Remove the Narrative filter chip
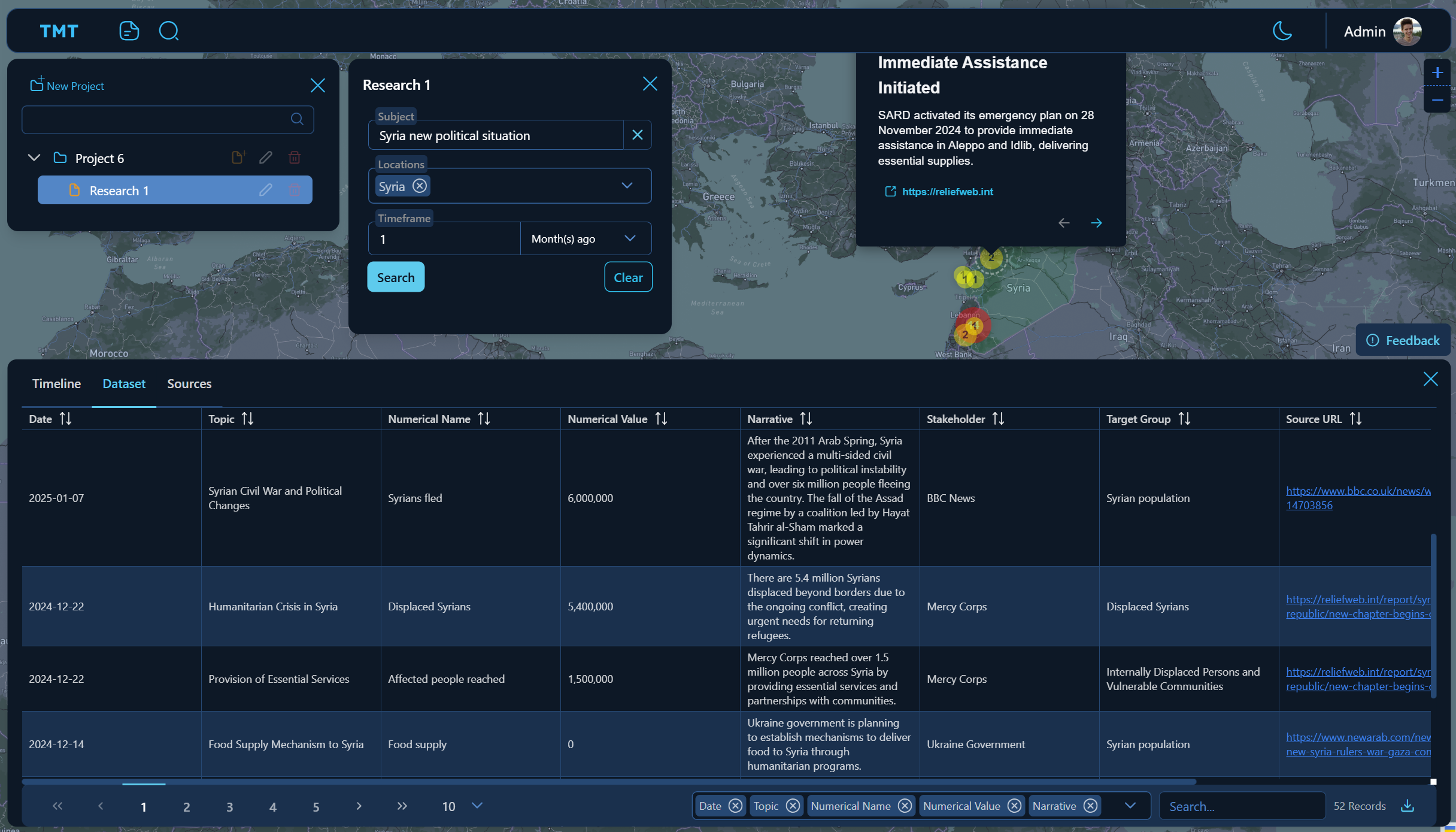Image resolution: width=1456 pixels, height=832 pixels. 1090,806
